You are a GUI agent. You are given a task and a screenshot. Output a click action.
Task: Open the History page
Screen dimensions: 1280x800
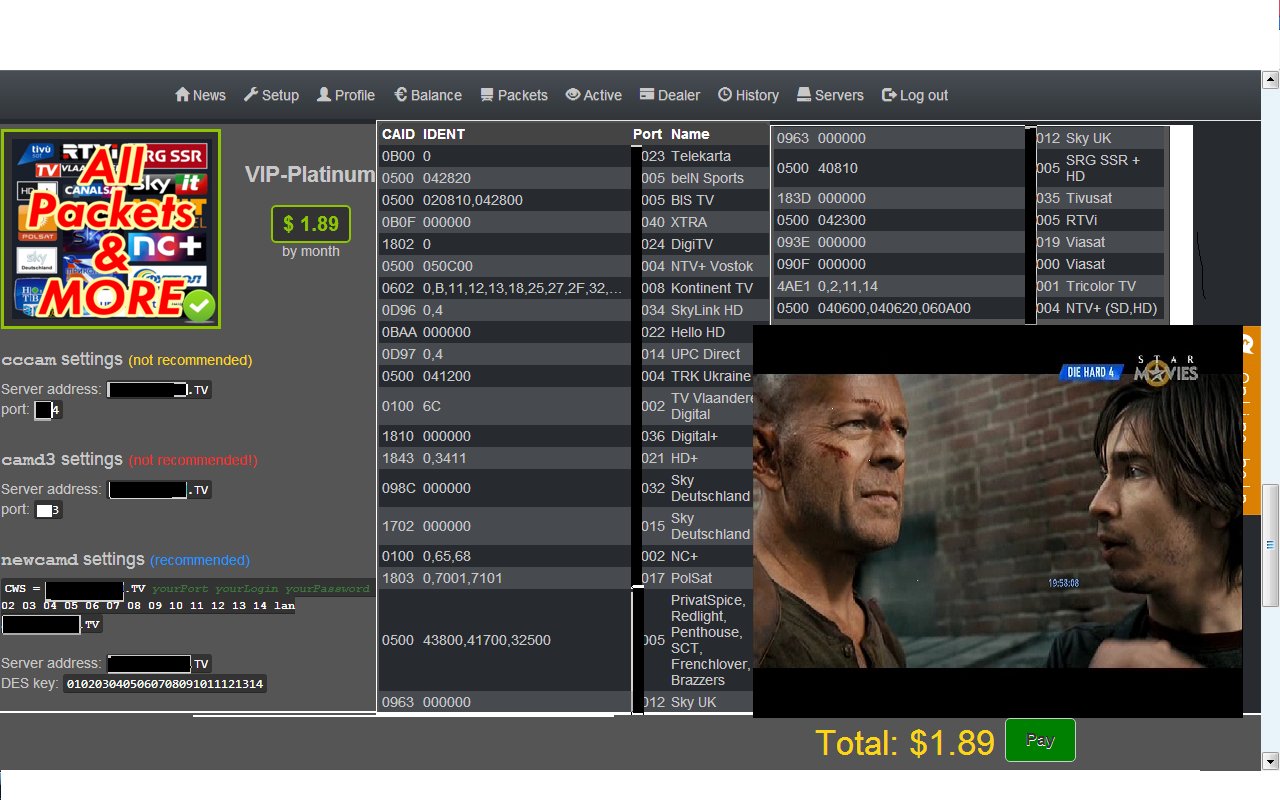748,95
